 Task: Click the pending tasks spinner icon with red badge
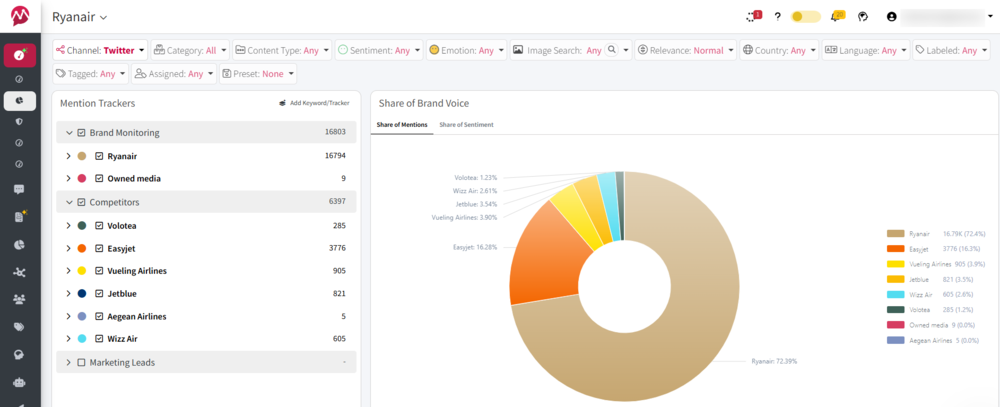(x=753, y=17)
